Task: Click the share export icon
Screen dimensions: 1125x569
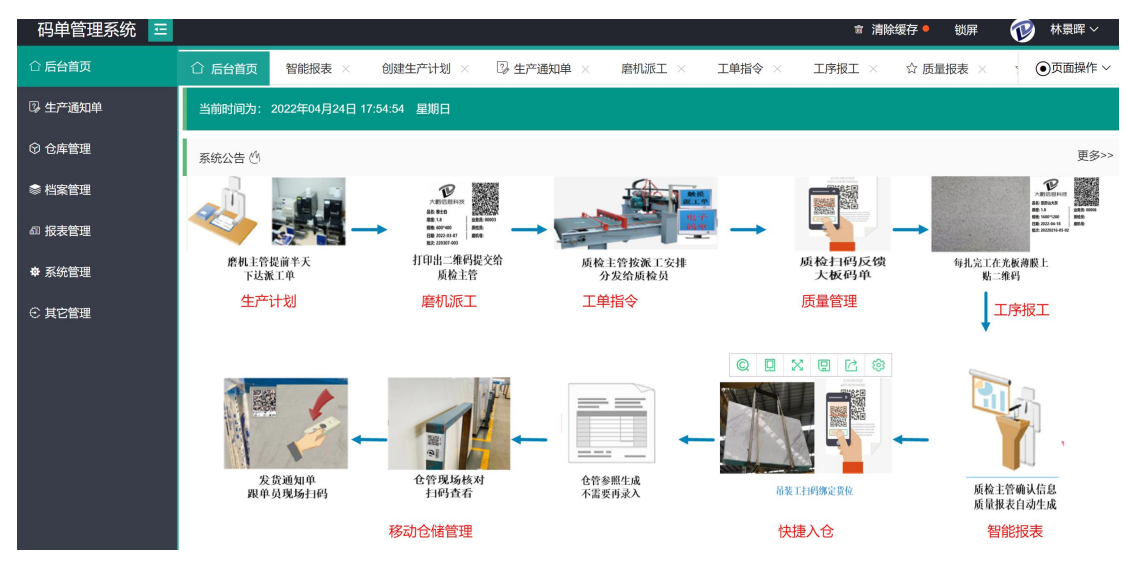Action: click(851, 365)
